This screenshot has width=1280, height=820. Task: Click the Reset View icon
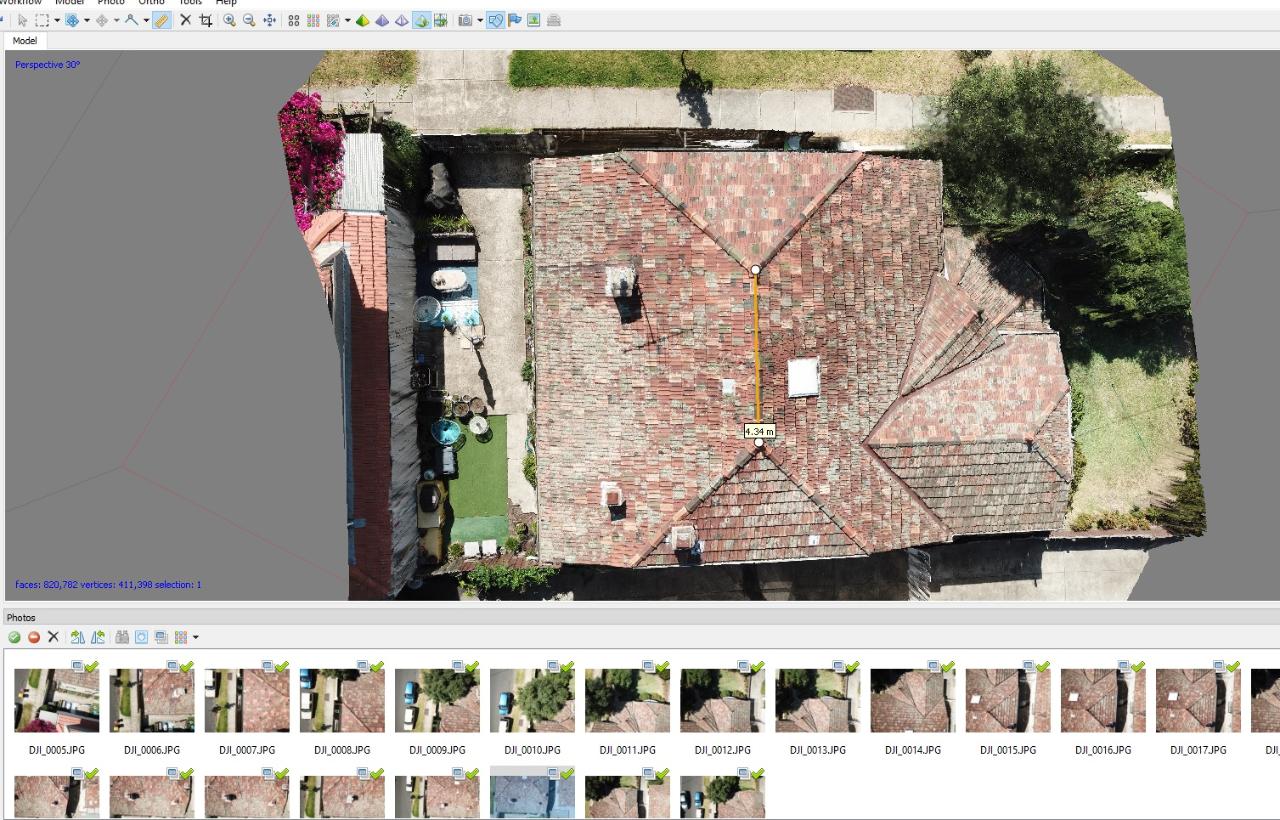(269, 20)
